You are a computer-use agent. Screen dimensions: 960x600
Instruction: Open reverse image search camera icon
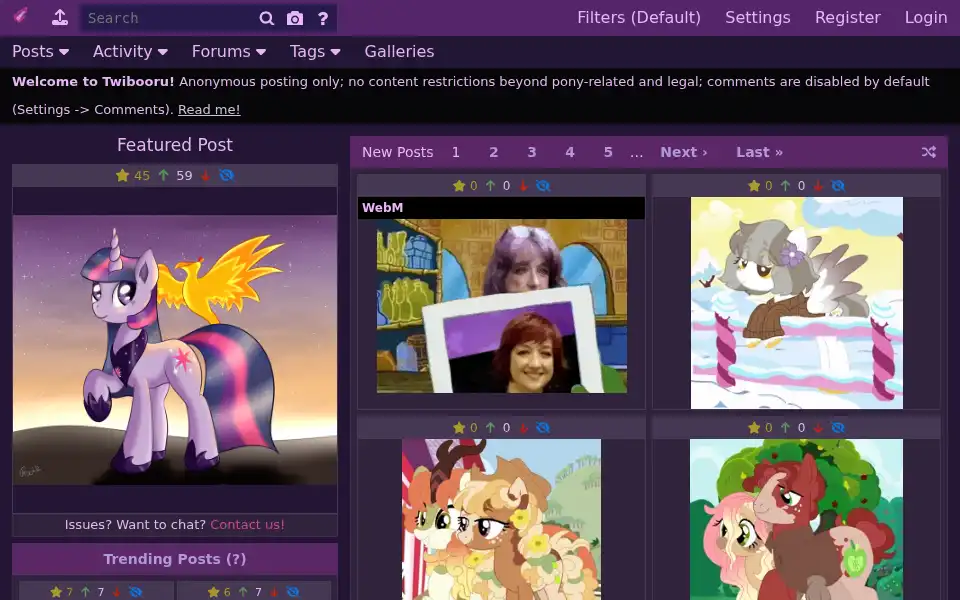coord(295,18)
